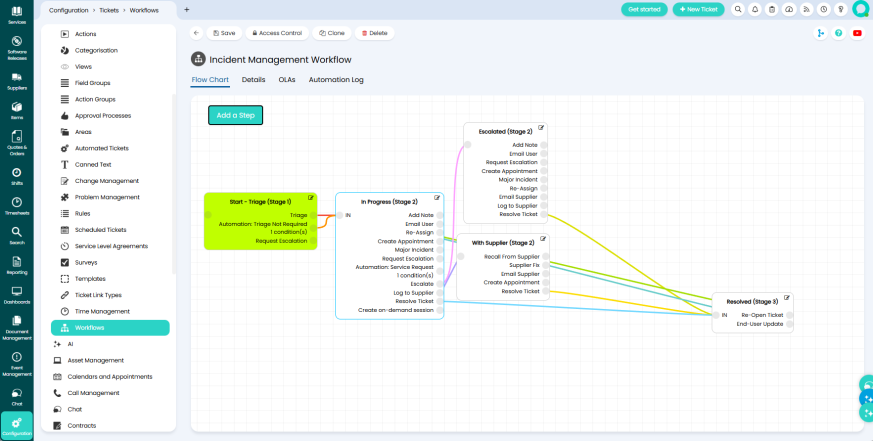Click Resolve Ticket connector in Escalated step
The width and height of the screenshot is (873, 441).
coord(544,214)
